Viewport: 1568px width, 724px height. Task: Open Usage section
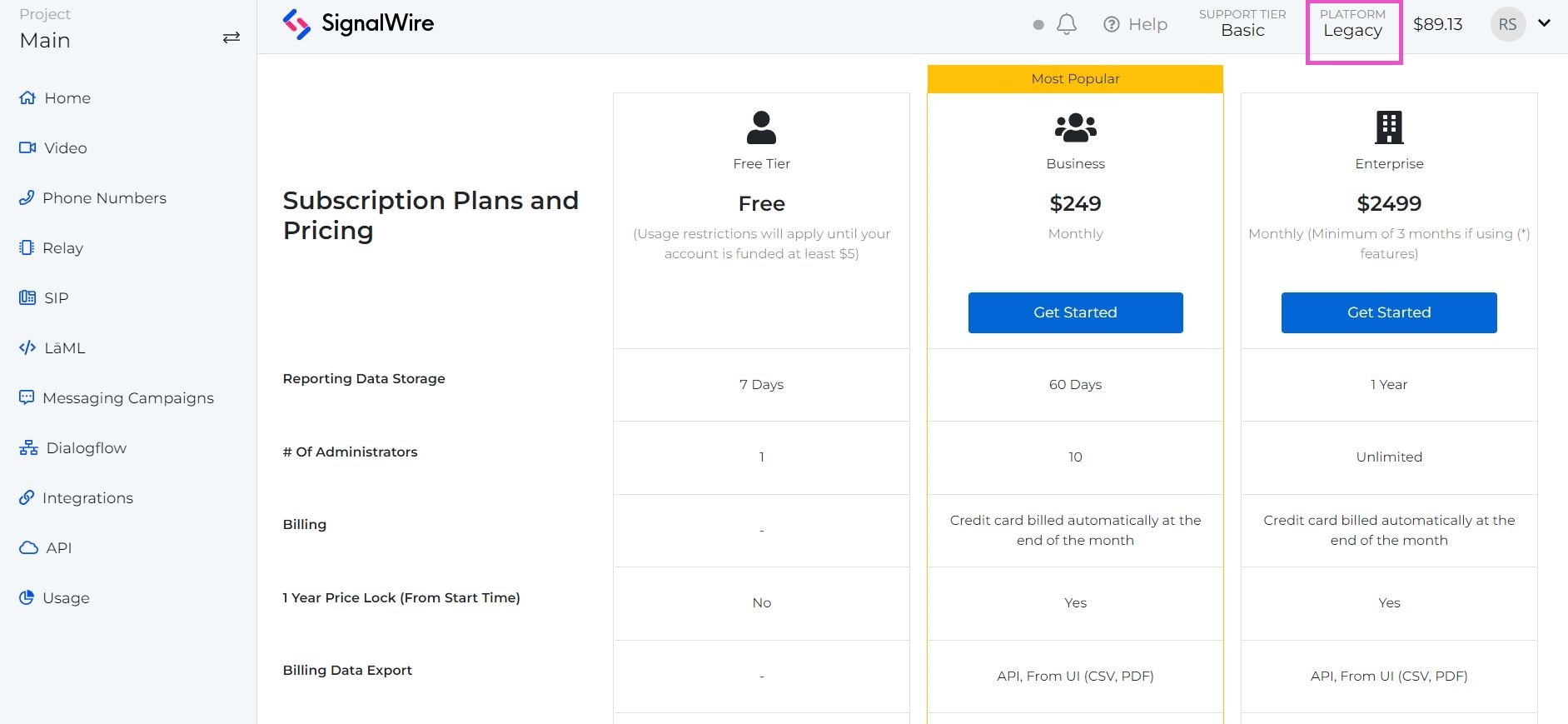pos(66,597)
